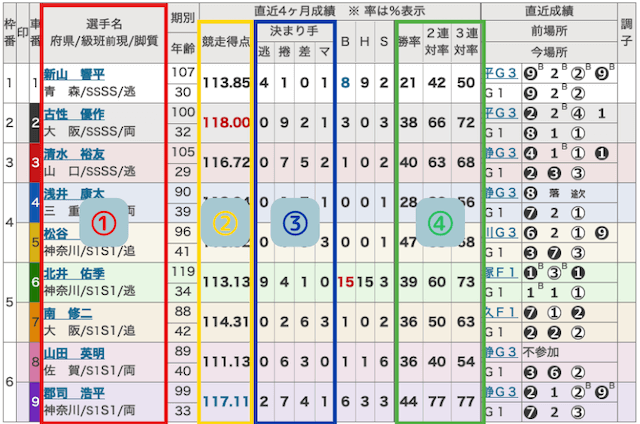The image size is (640, 424).
Task: Open 平G3 venue link in 新山 響平's row
Action: (x=501, y=73)
